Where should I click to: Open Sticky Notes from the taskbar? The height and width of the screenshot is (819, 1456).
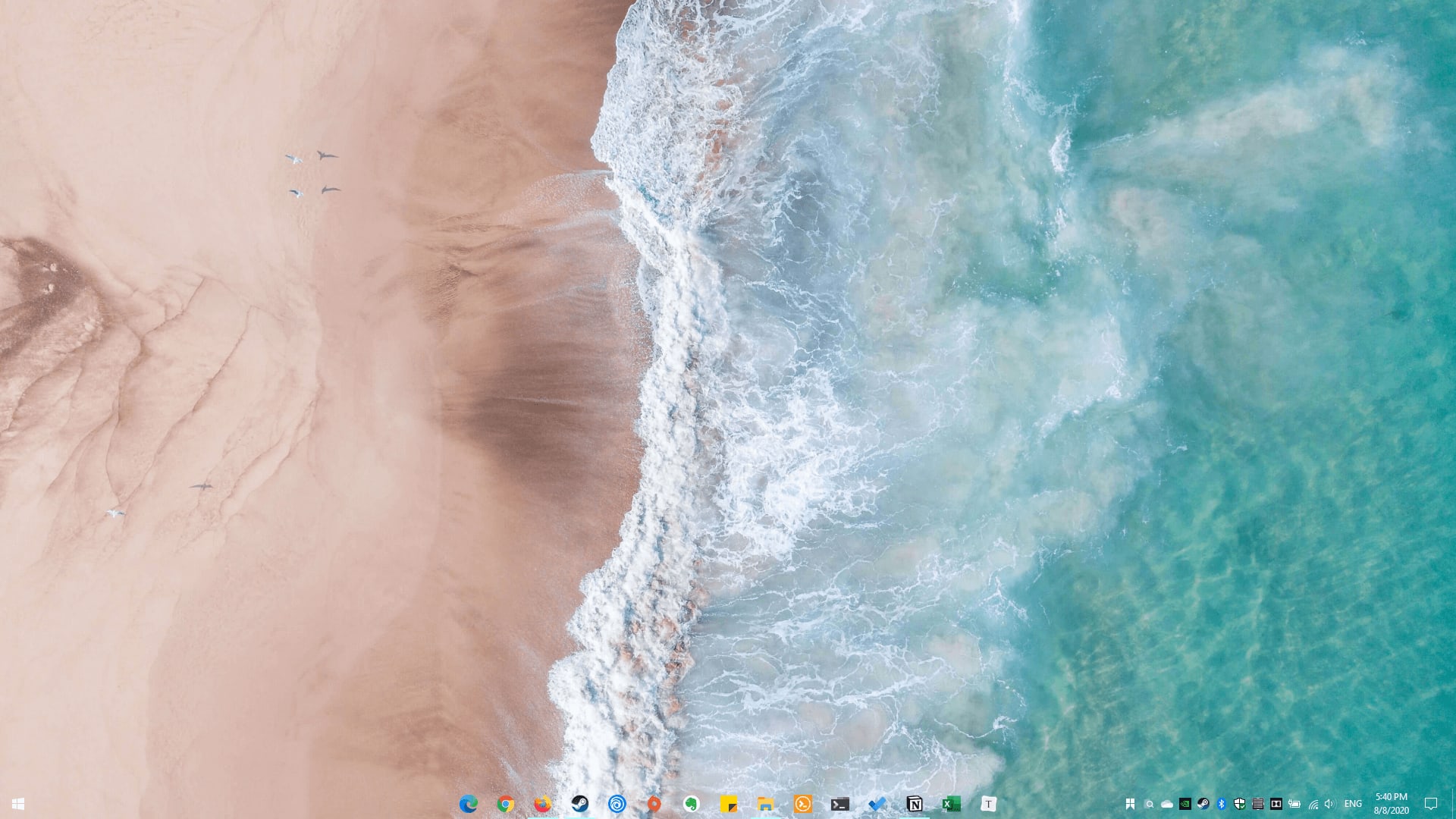(x=729, y=804)
